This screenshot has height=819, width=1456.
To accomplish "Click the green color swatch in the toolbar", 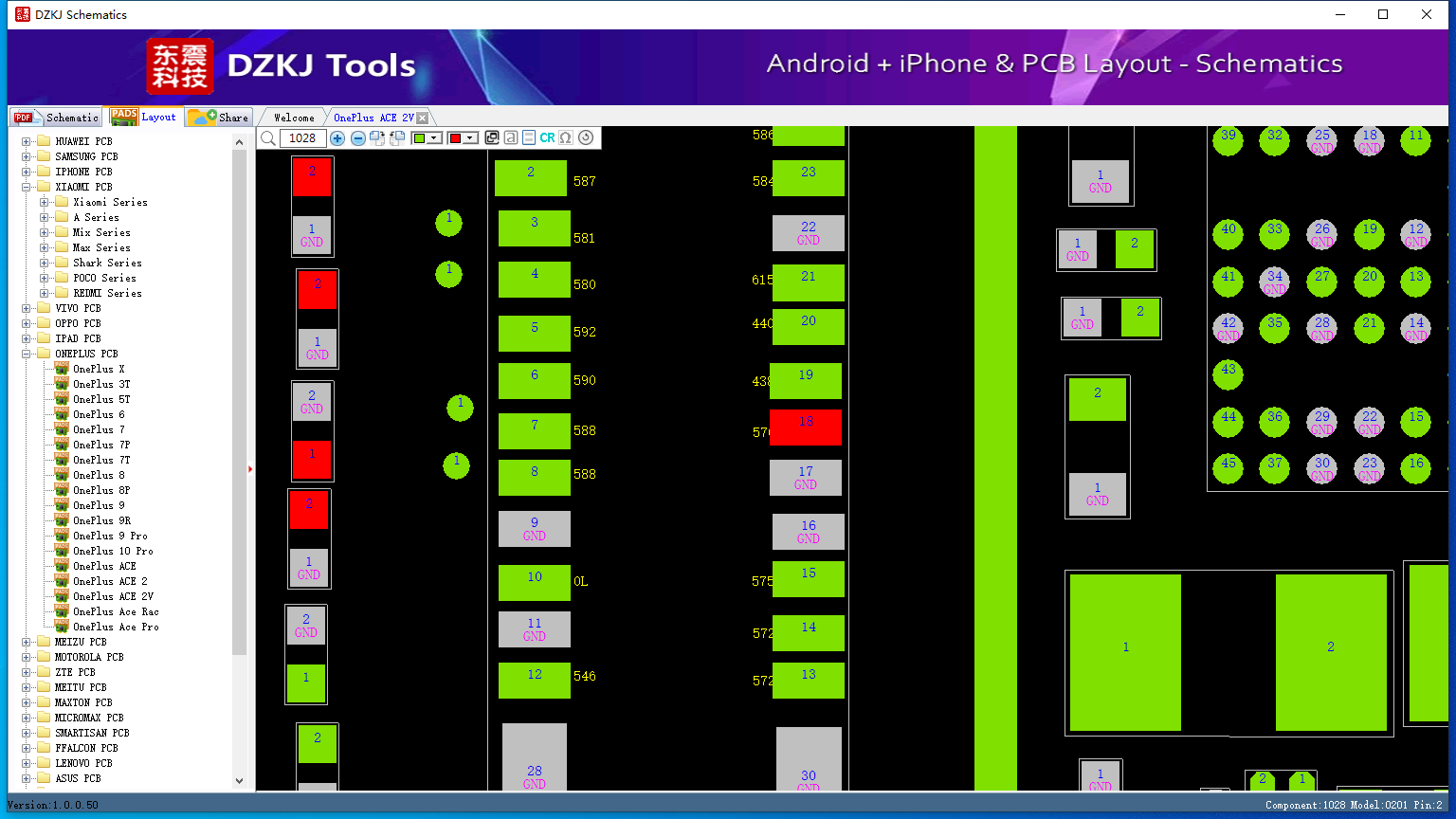I will (x=419, y=138).
